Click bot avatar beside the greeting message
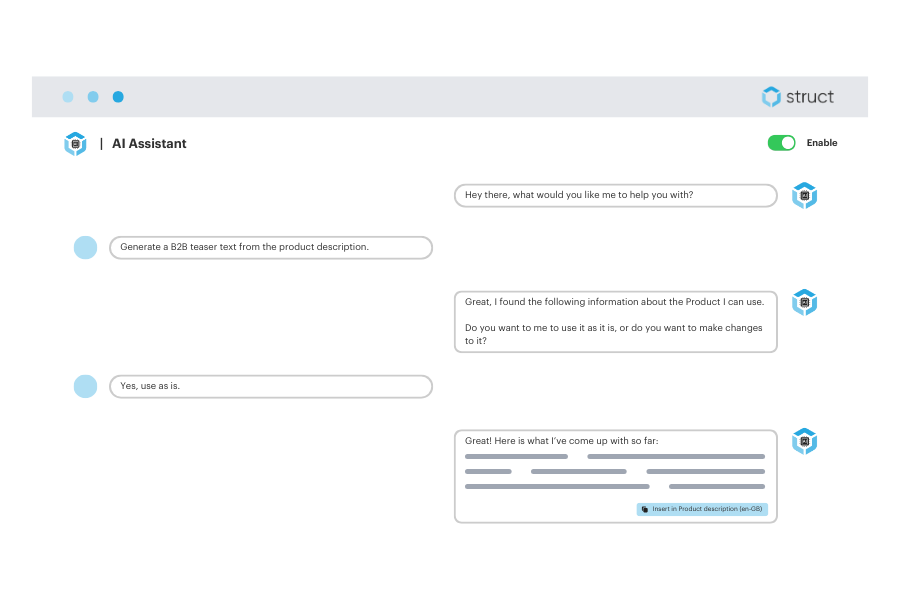The height and width of the screenshot is (600, 900). coord(804,196)
